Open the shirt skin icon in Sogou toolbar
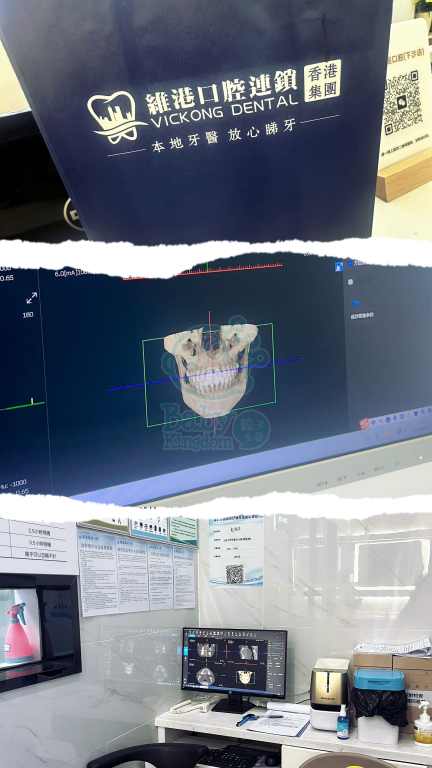432x768 pixels. (416, 413)
